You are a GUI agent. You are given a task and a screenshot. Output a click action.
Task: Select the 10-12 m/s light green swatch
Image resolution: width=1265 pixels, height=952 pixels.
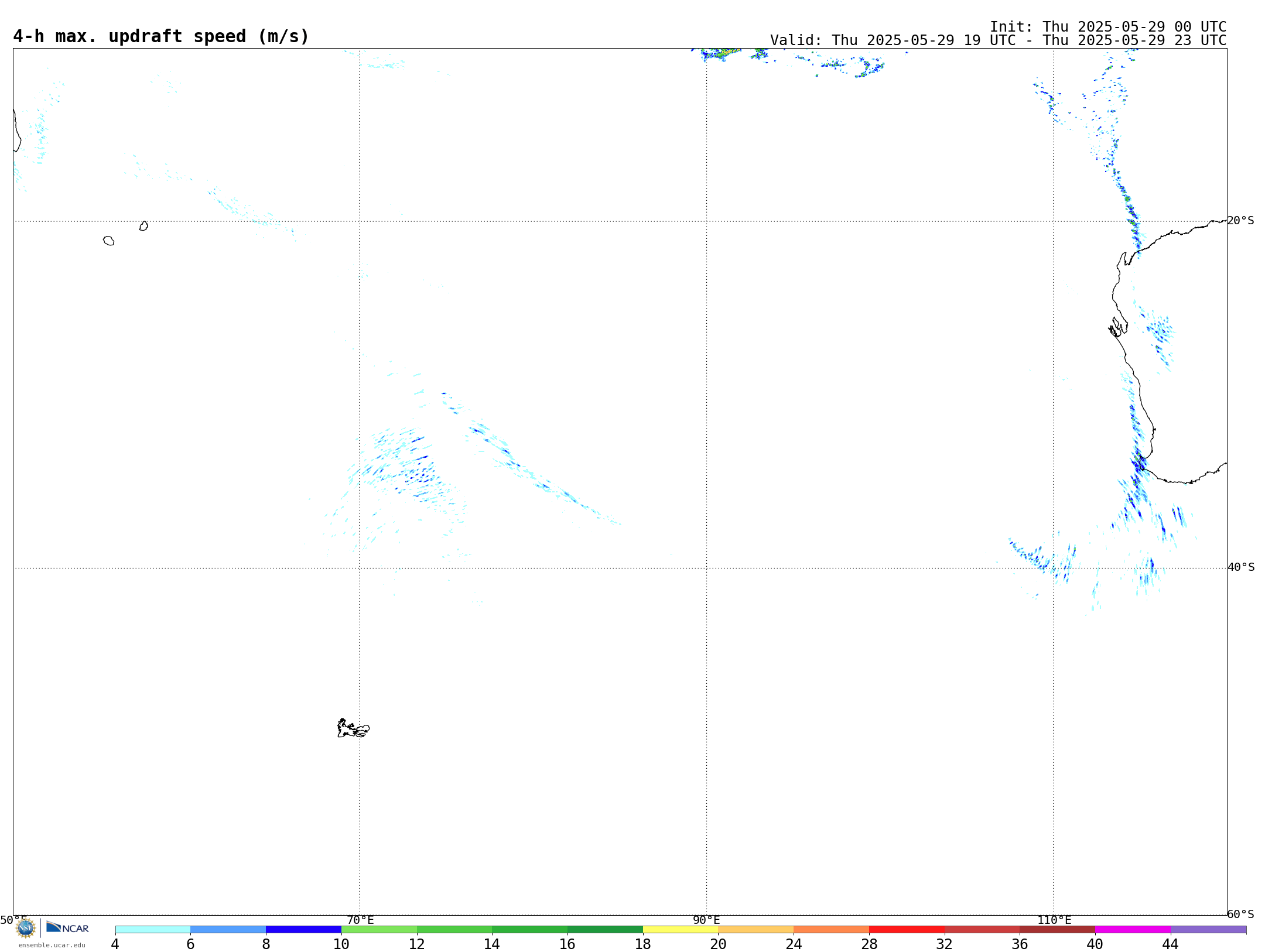tap(379, 929)
